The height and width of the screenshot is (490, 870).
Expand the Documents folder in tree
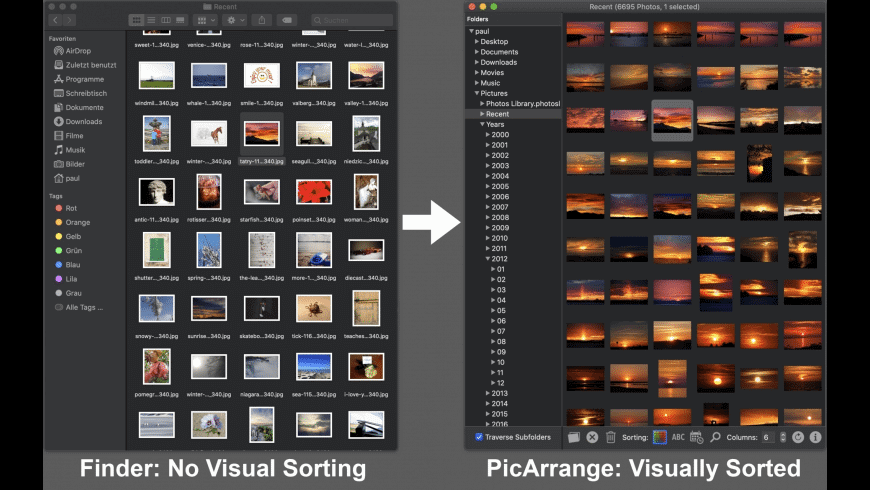(477, 52)
